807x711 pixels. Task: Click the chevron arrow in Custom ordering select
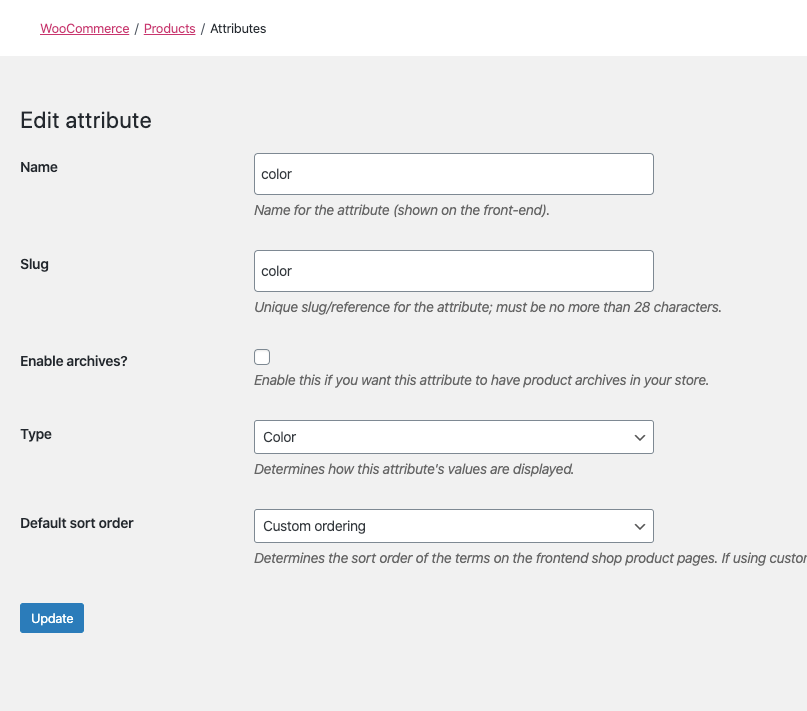pyautogui.click(x=640, y=526)
